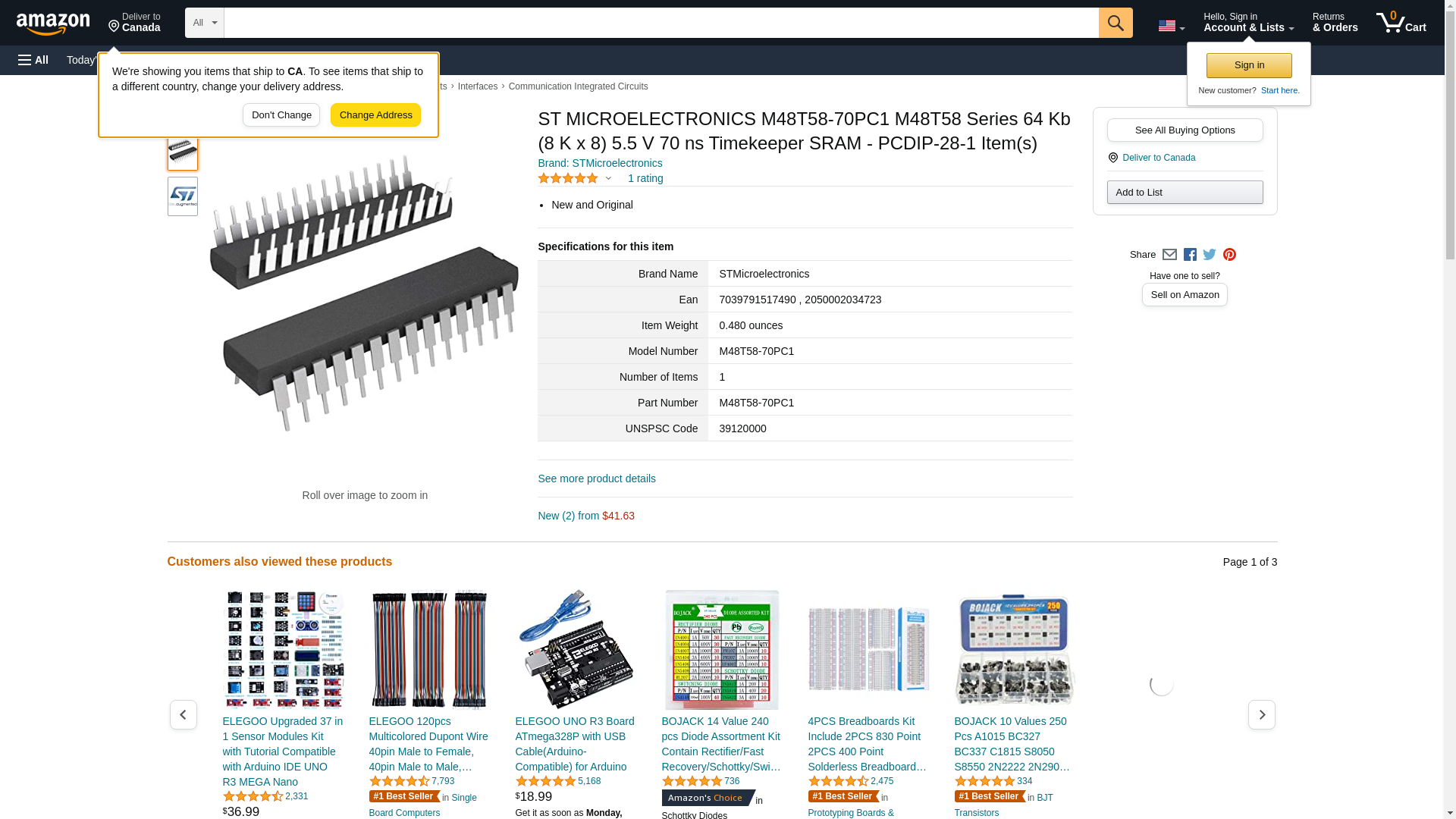Share product on Pinterest icon

[x=1229, y=255]
